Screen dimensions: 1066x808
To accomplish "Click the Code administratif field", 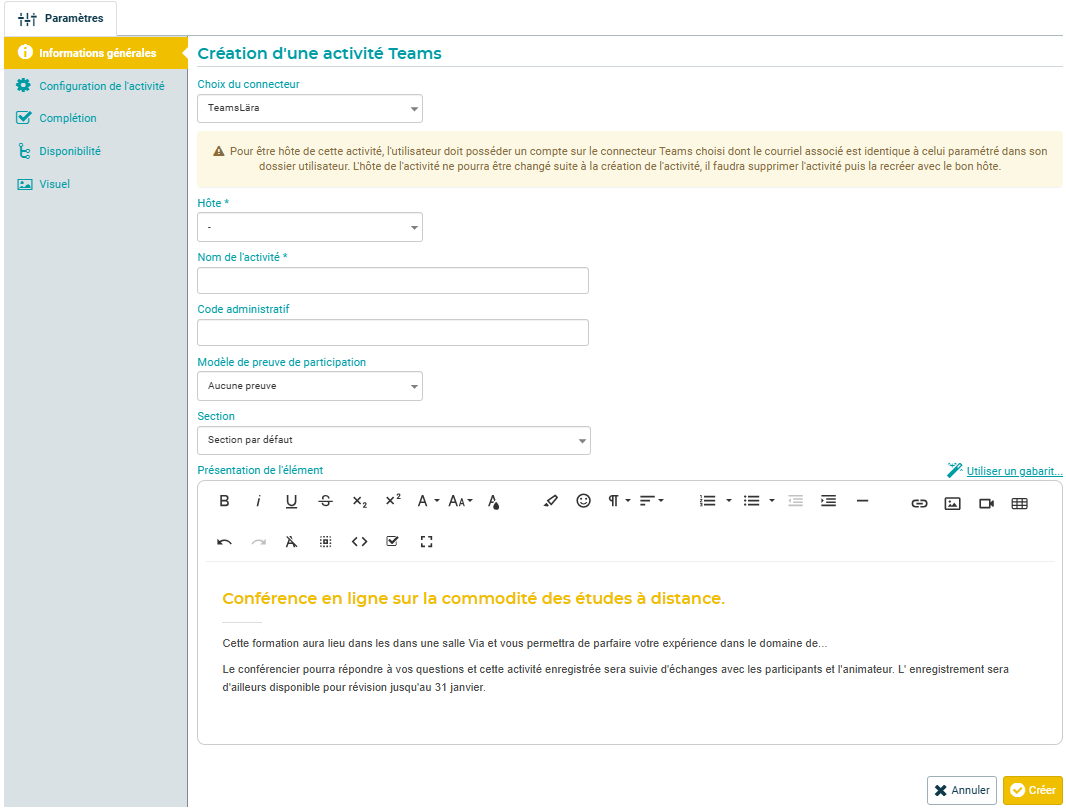I will pyautogui.click(x=393, y=332).
